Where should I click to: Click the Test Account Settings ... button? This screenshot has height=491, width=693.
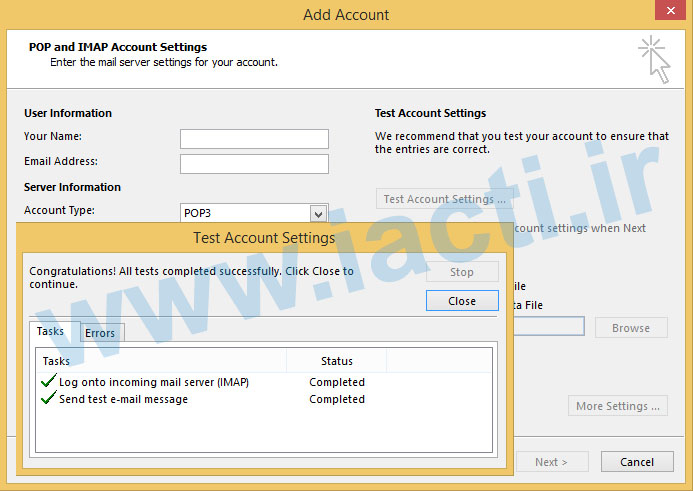(445, 199)
